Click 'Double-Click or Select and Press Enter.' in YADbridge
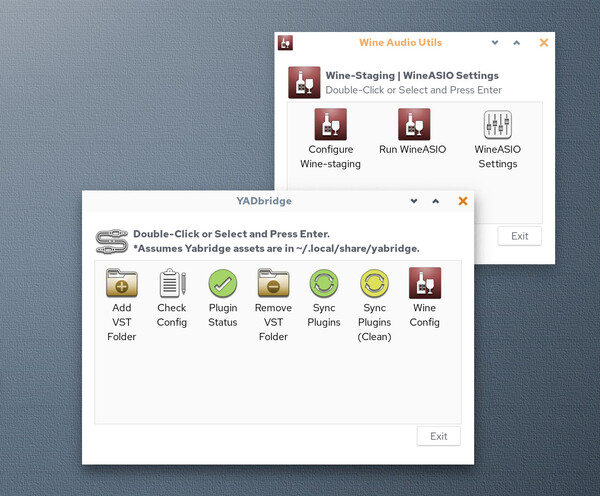600x496 pixels. (232, 234)
